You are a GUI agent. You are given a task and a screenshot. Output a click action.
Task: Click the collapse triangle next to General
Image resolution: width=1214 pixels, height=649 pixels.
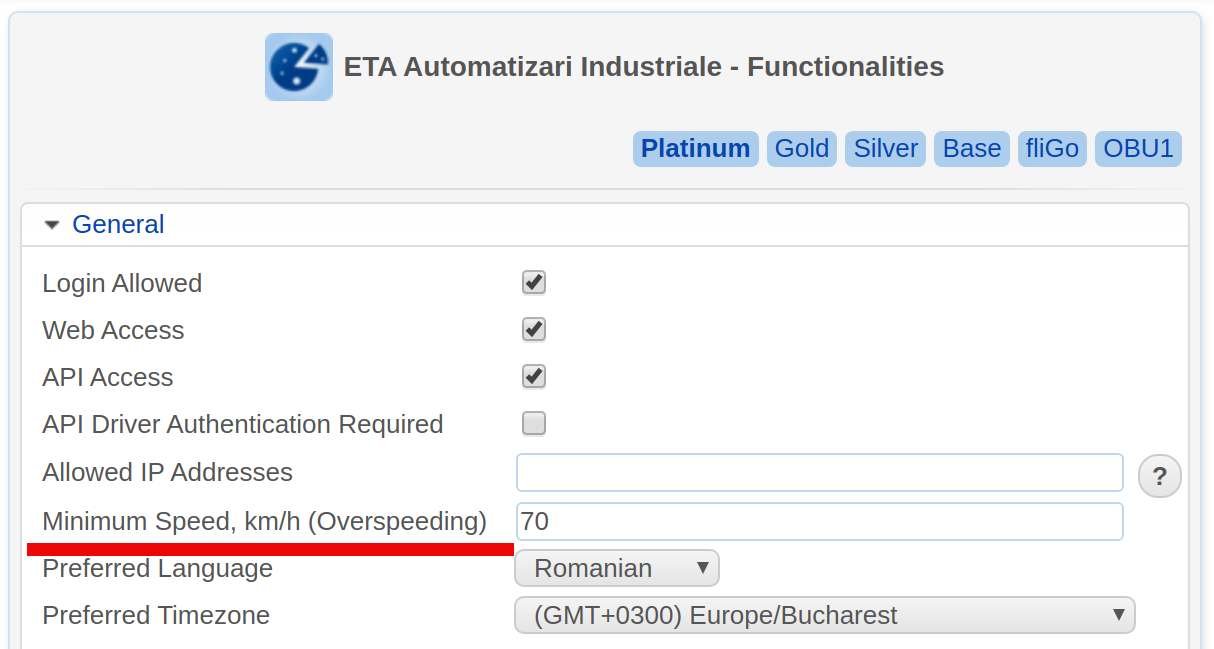tap(51, 224)
